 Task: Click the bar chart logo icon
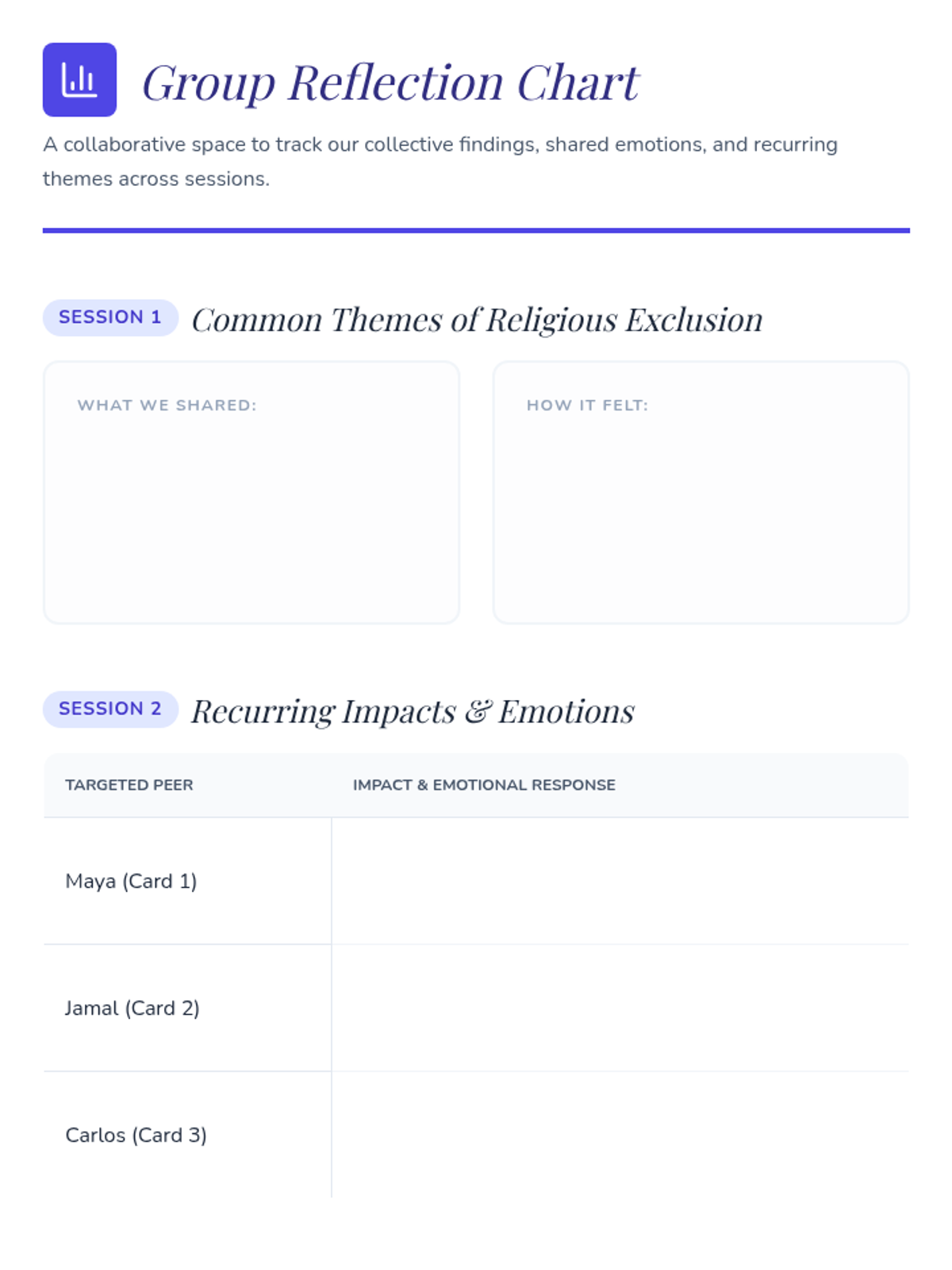(79, 79)
